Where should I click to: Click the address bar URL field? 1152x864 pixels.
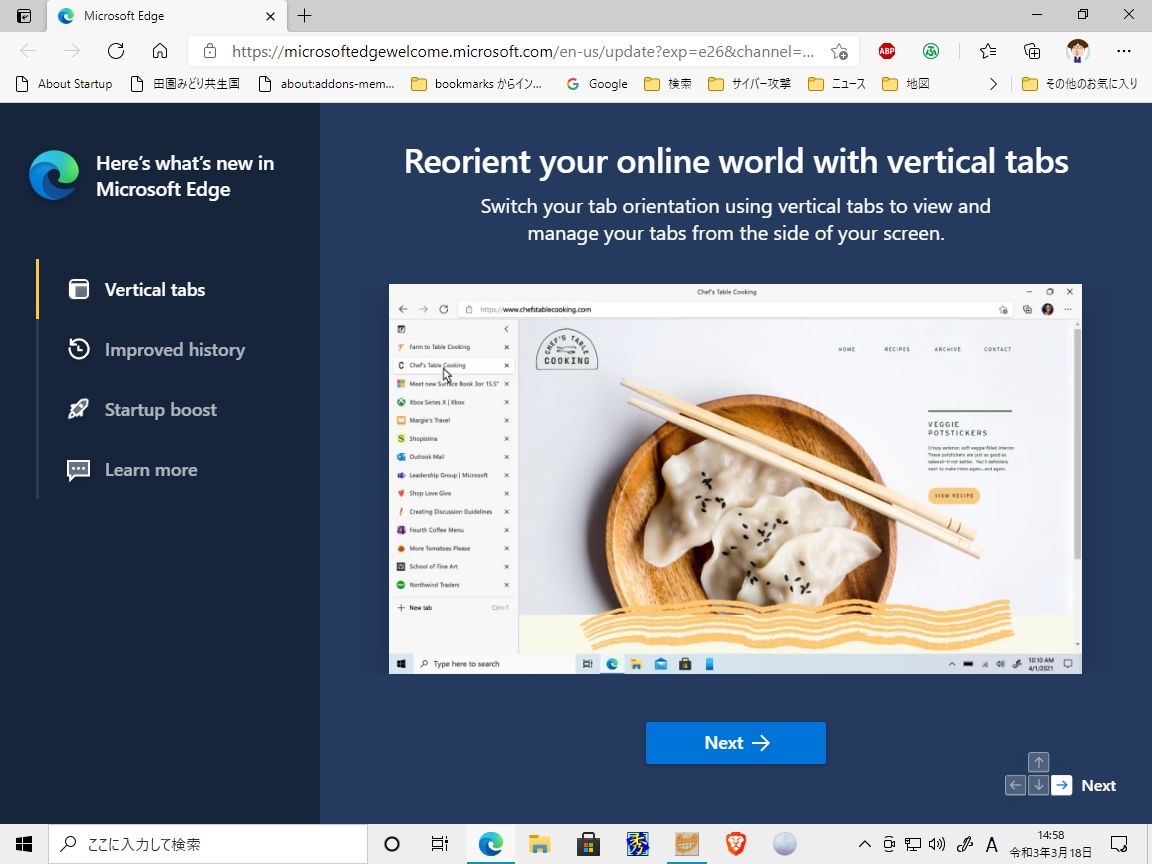point(523,51)
